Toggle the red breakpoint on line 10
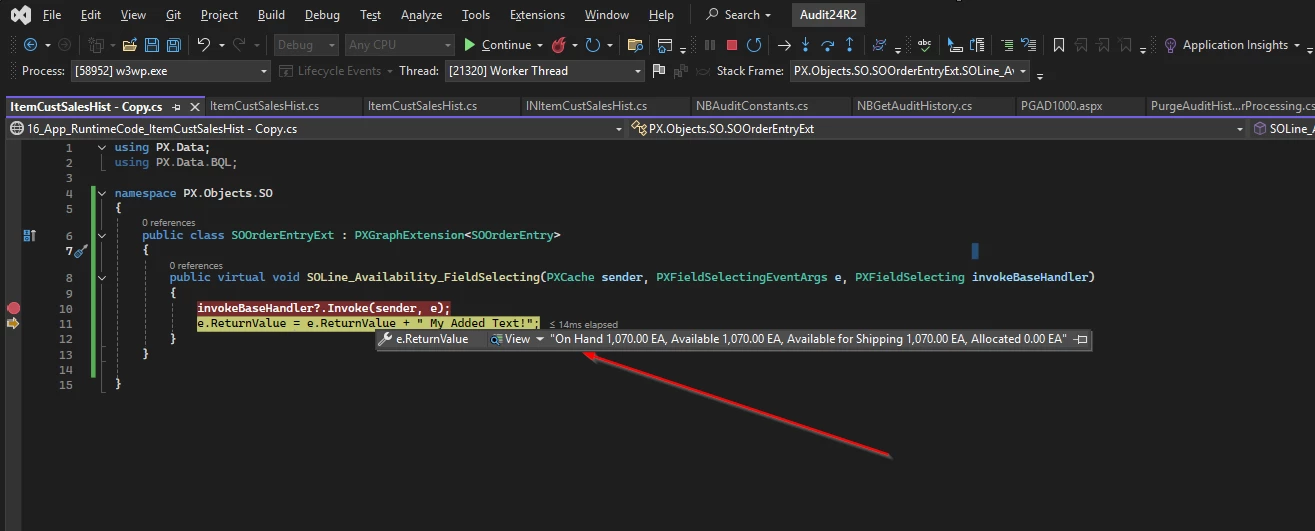The height and width of the screenshot is (531, 1315). point(13,308)
